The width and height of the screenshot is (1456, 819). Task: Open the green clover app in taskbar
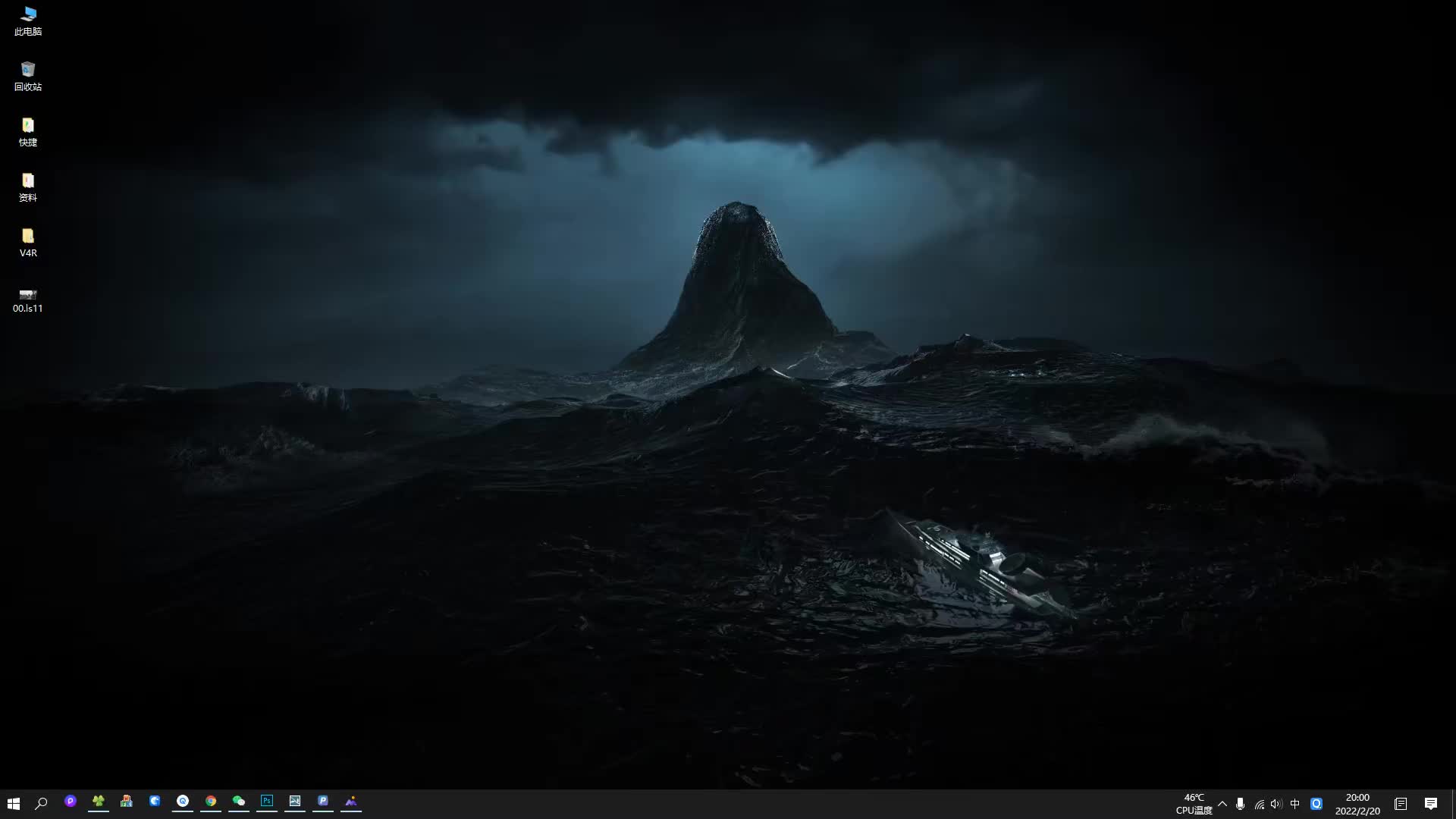coord(99,802)
